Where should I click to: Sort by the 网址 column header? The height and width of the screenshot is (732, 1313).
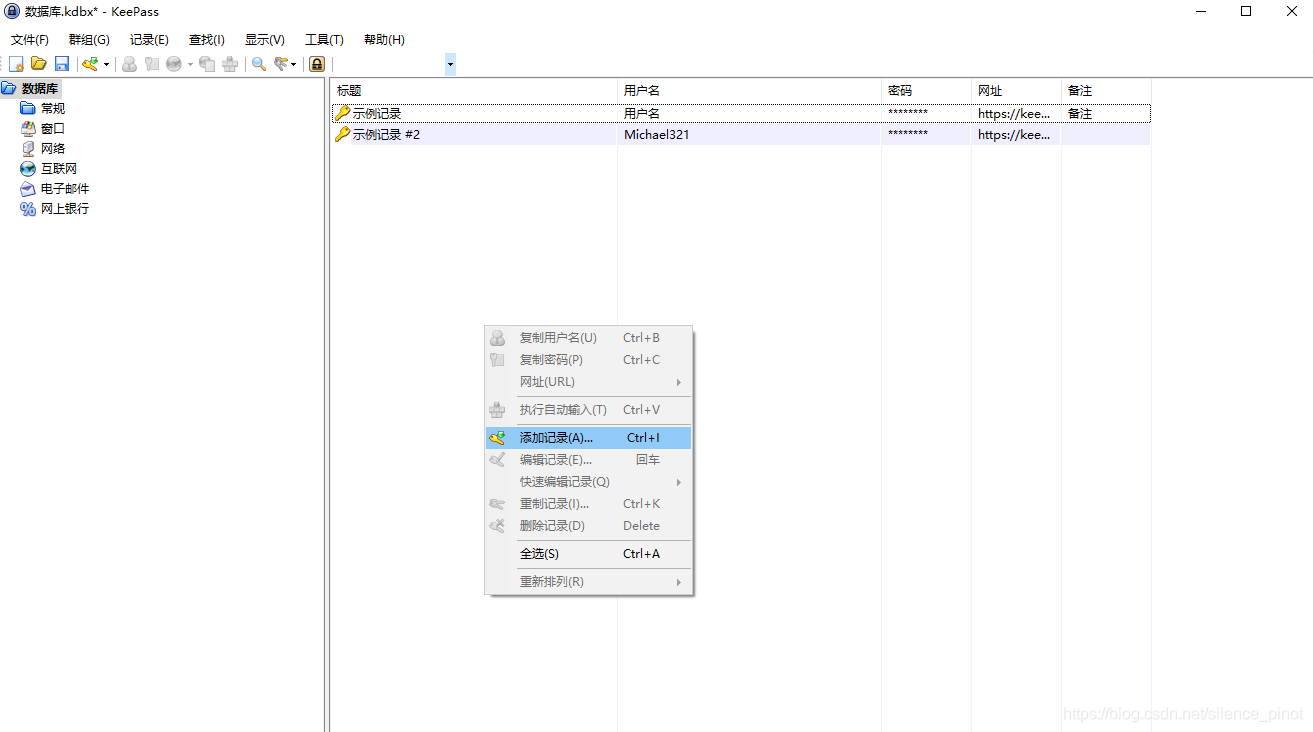tap(1016, 90)
